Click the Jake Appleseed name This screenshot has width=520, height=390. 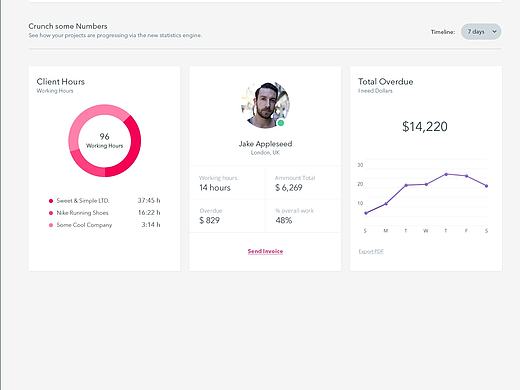coord(265,144)
